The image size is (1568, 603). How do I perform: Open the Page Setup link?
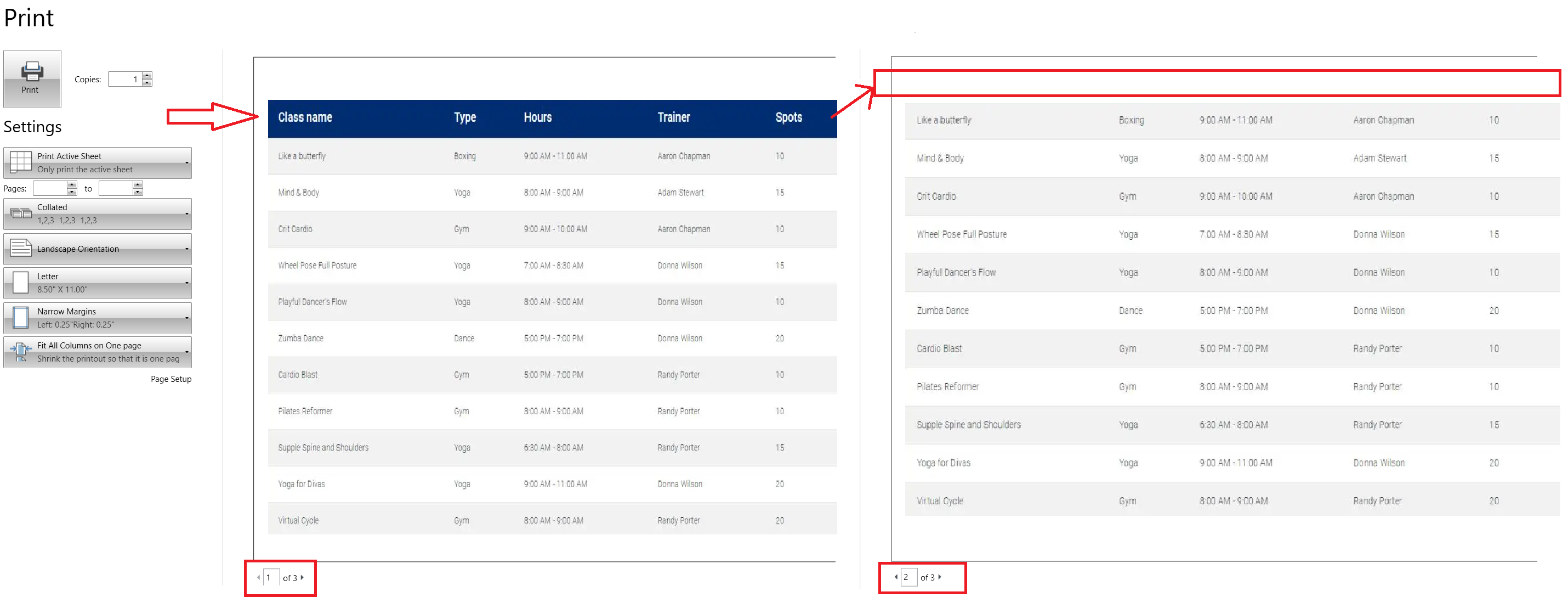tap(171, 379)
